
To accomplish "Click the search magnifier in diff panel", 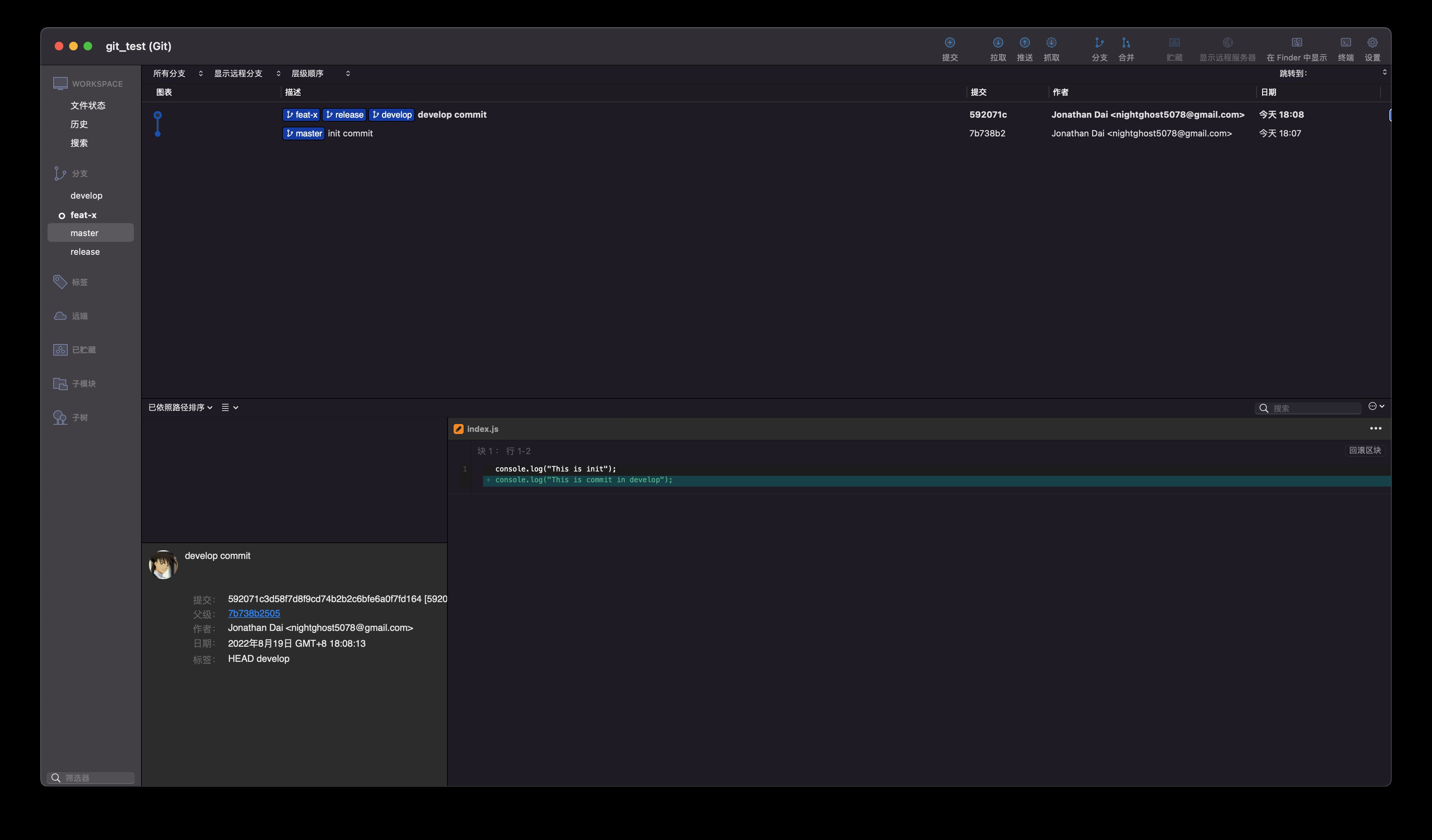I will 1264,408.
